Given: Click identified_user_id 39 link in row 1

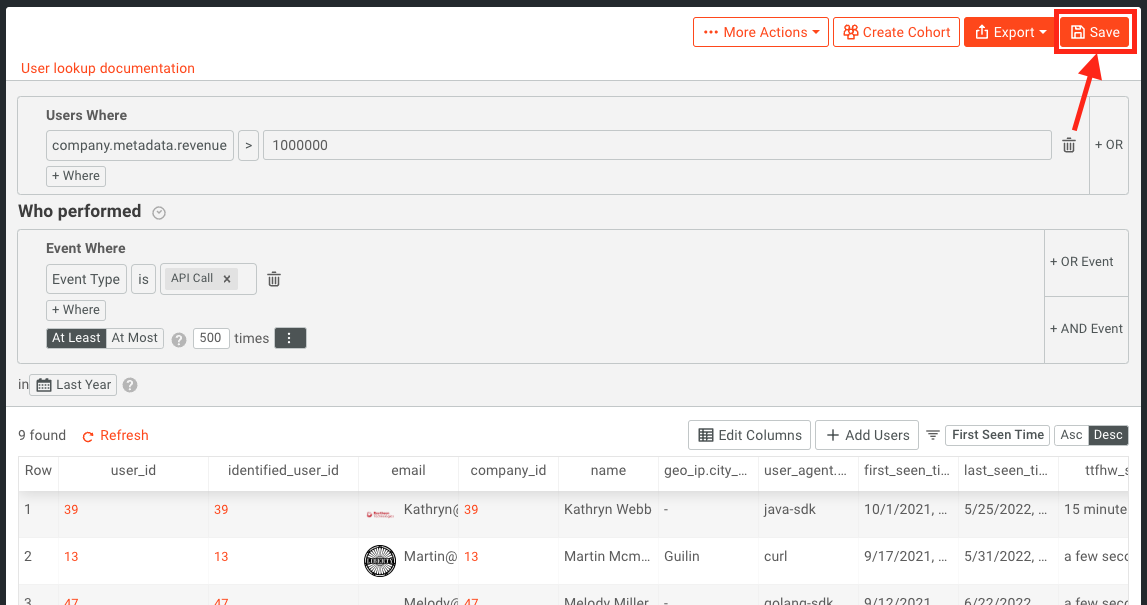Looking at the screenshot, I should (x=221, y=510).
